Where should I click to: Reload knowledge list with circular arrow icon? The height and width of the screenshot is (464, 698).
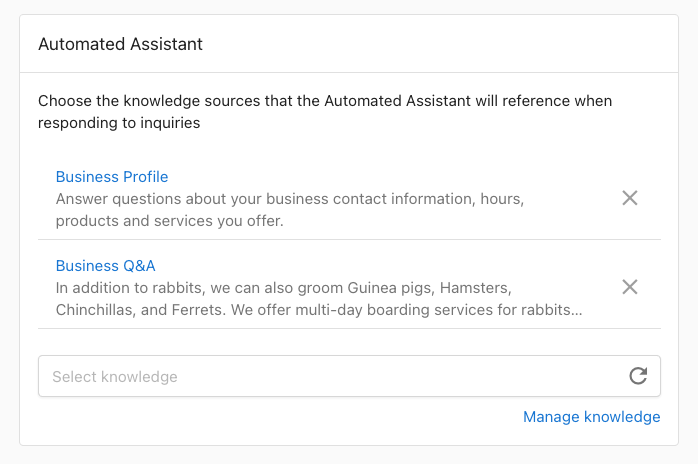click(638, 376)
